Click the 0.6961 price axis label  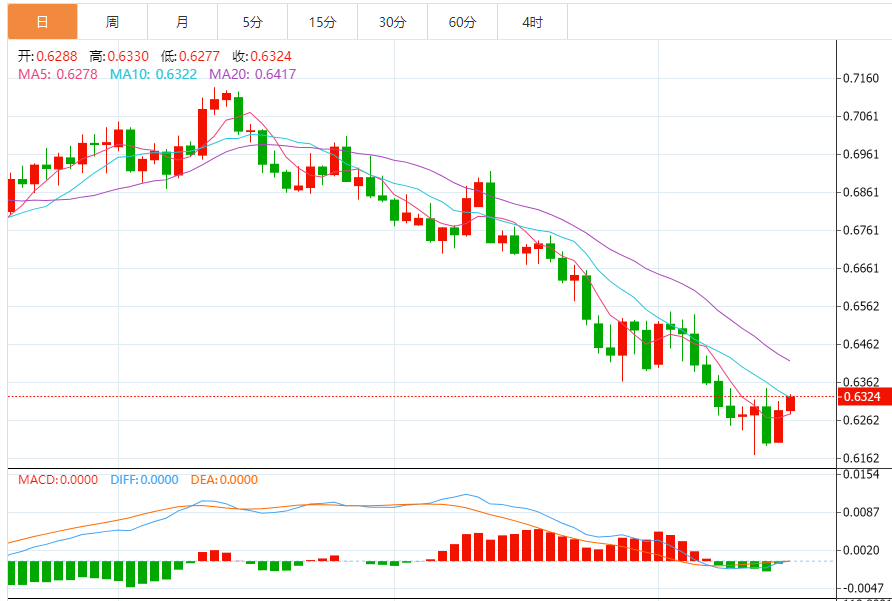pos(861,154)
